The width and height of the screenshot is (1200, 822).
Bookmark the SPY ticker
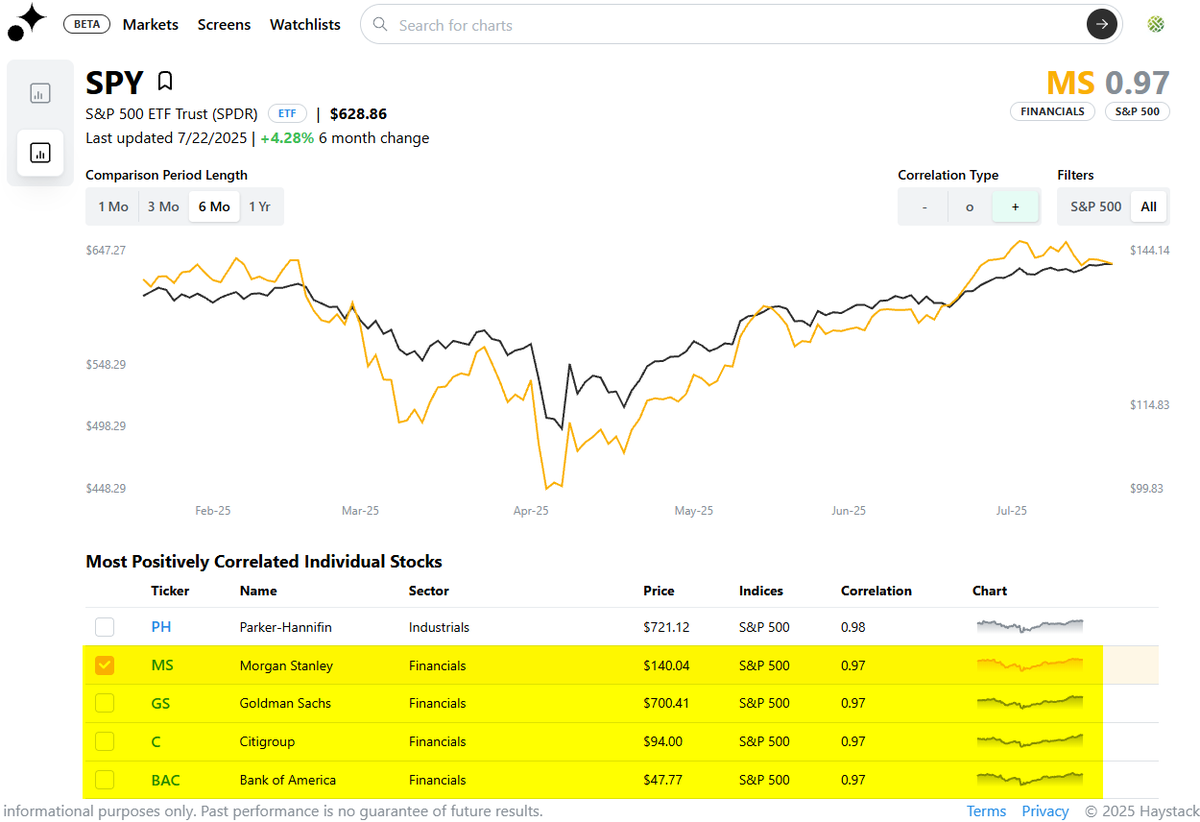point(165,81)
